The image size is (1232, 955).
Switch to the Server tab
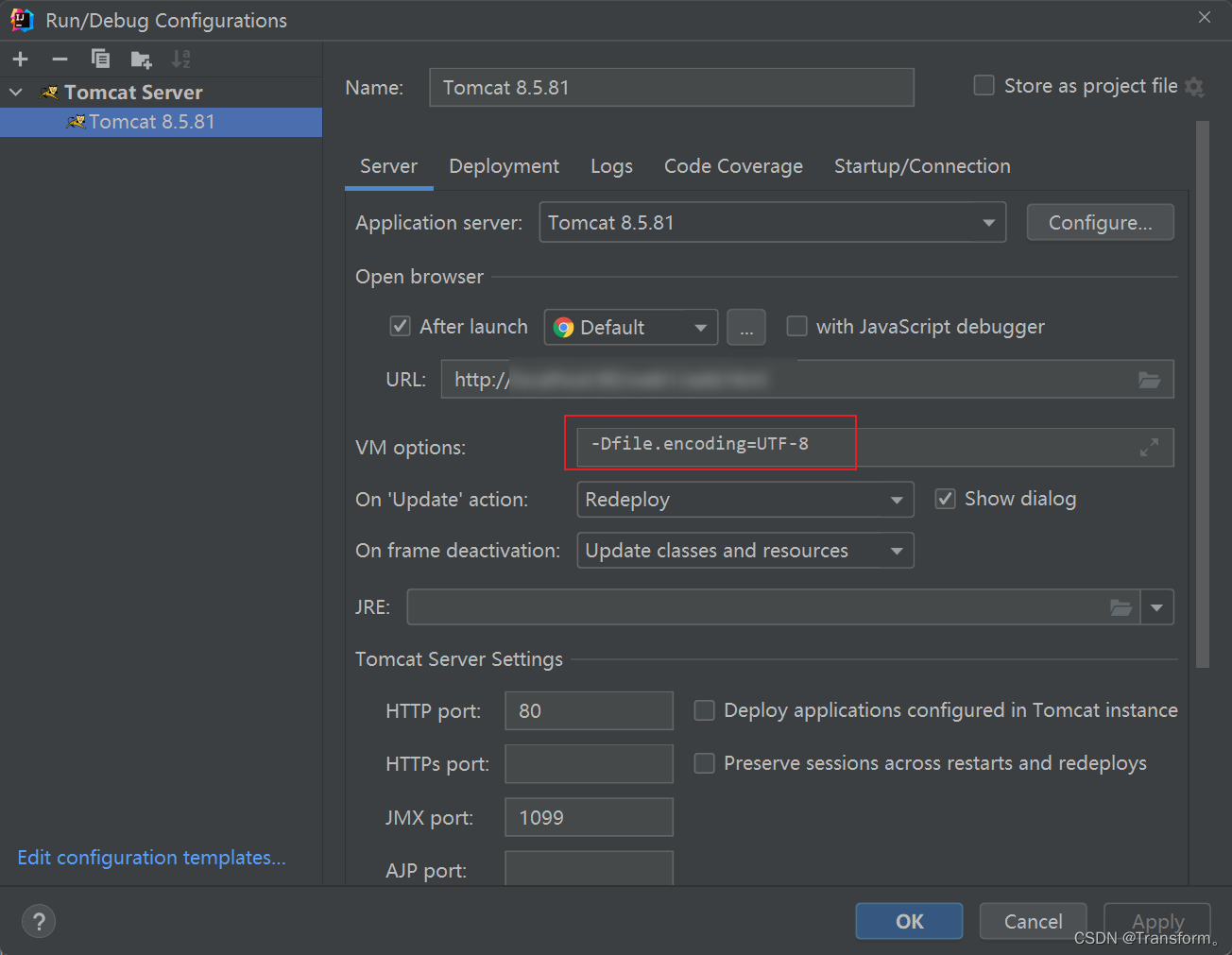388,166
